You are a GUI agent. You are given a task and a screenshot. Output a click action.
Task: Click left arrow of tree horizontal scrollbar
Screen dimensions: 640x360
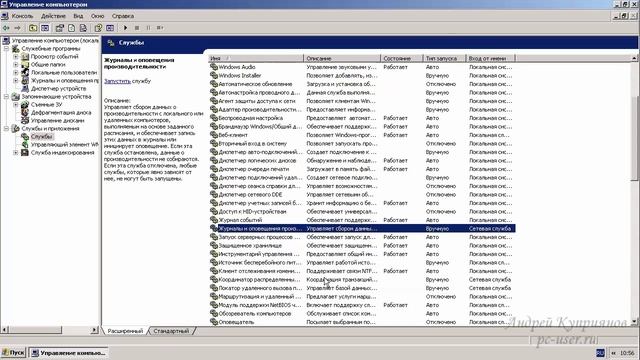coord(5,329)
